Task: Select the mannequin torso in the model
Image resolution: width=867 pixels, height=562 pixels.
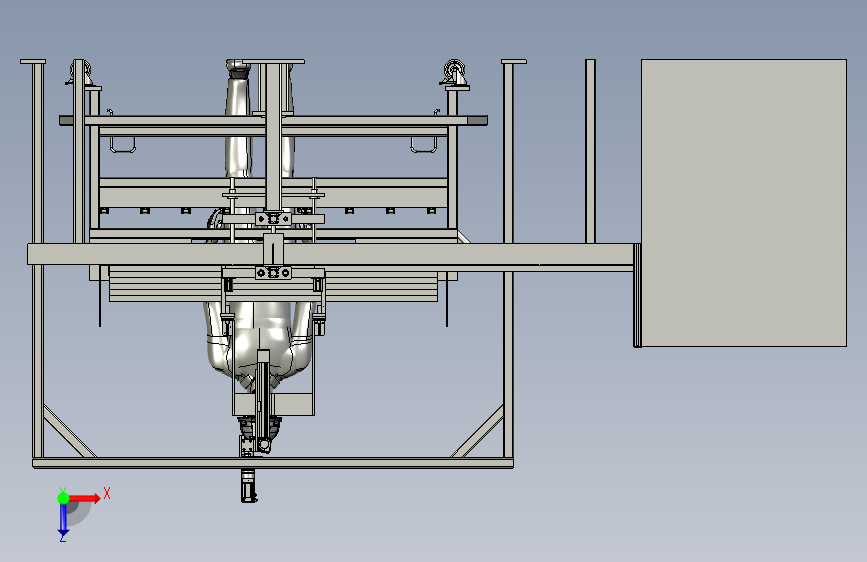Action: click(x=260, y=343)
